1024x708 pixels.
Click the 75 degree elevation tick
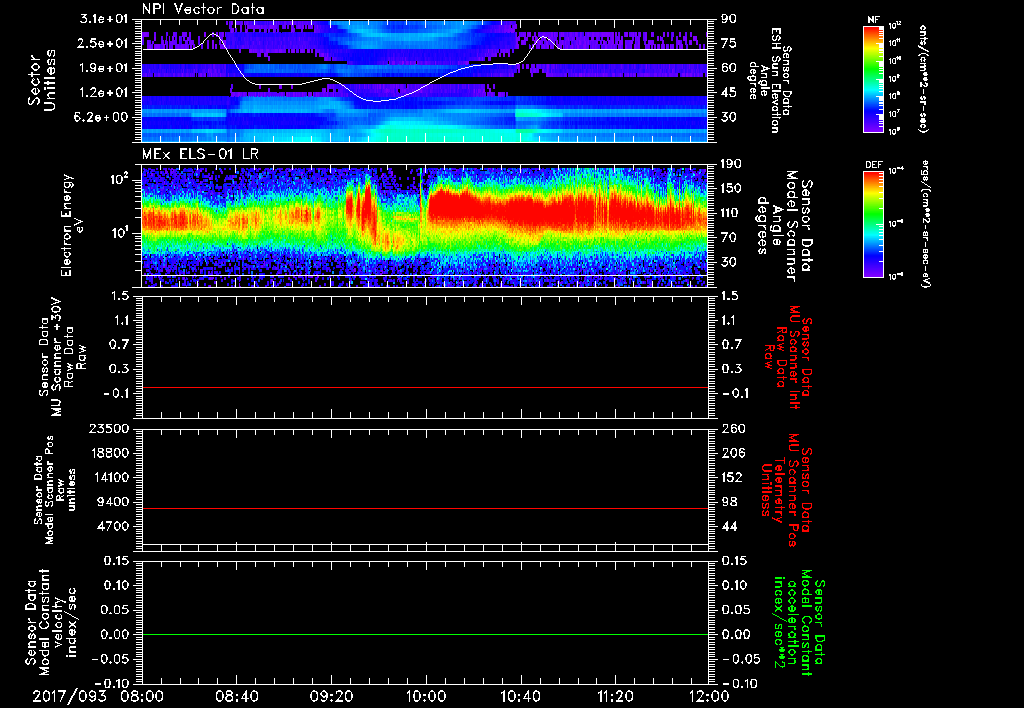(728, 43)
